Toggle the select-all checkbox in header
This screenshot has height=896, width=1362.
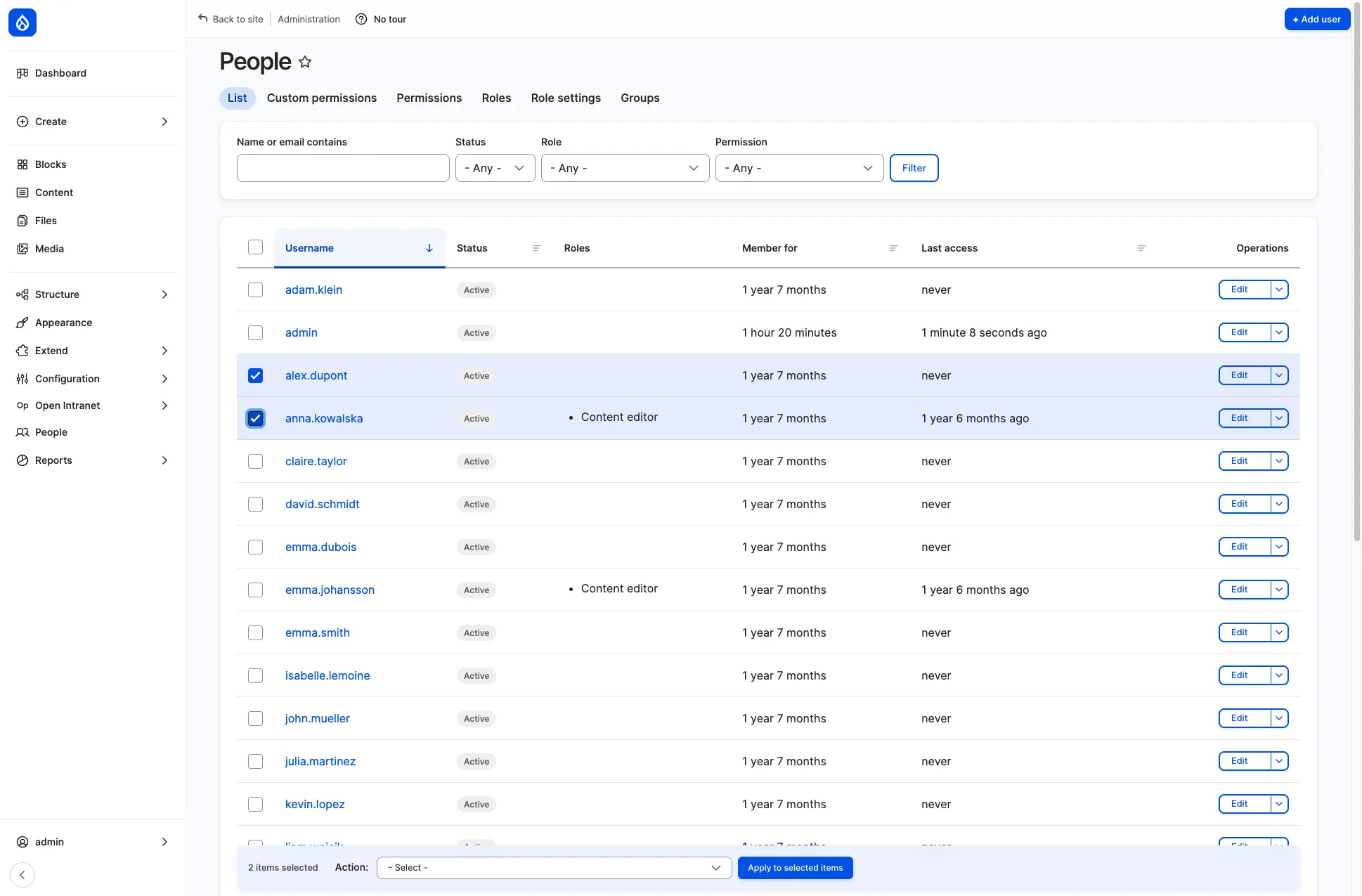point(255,247)
